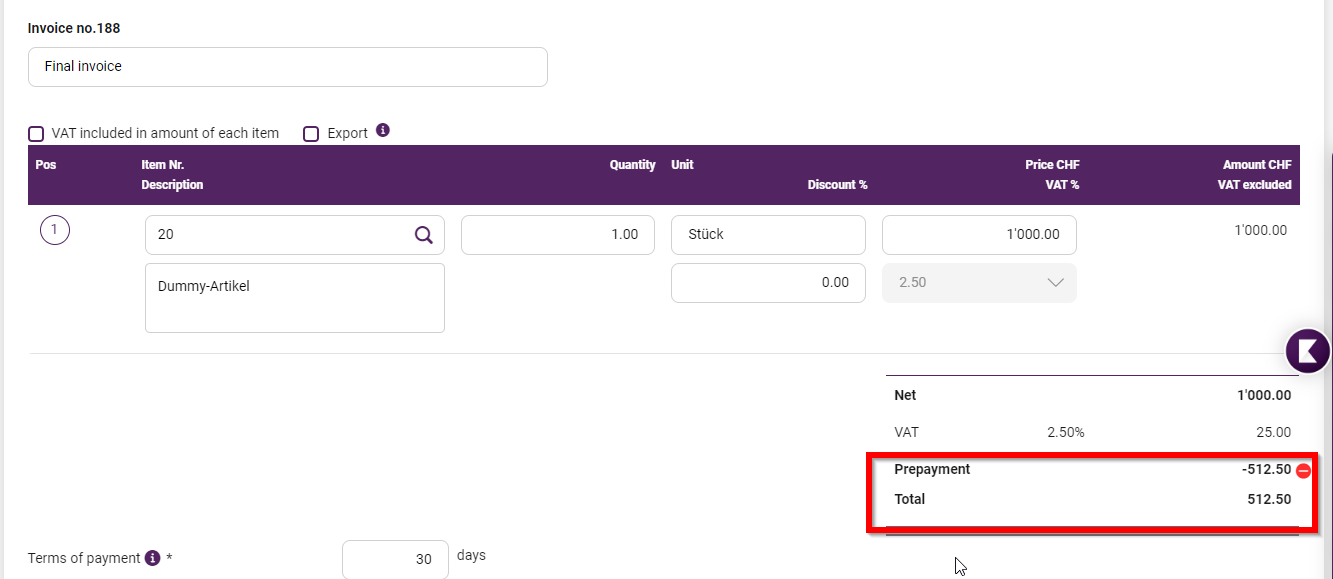The image size is (1333, 579).
Task: Click the Unit field with Stück
Action: click(768, 235)
